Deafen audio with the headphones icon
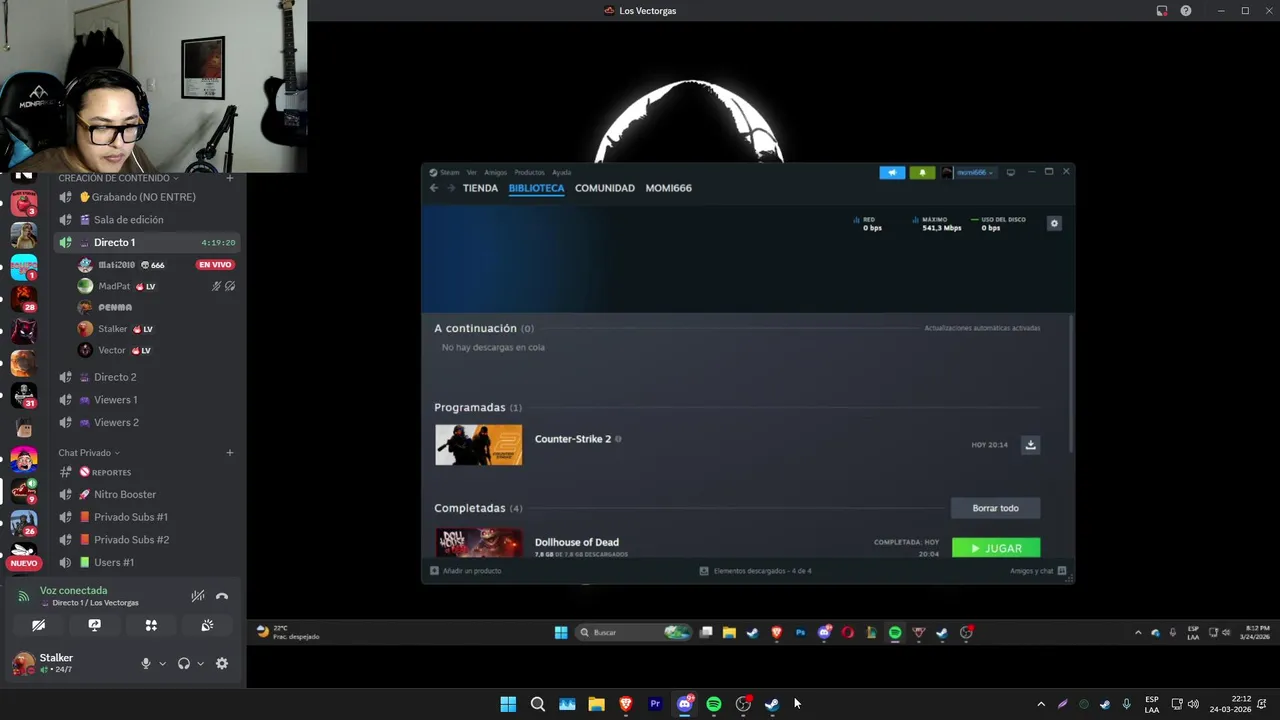This screenshot has height=720, width=1280. point(184,663)
